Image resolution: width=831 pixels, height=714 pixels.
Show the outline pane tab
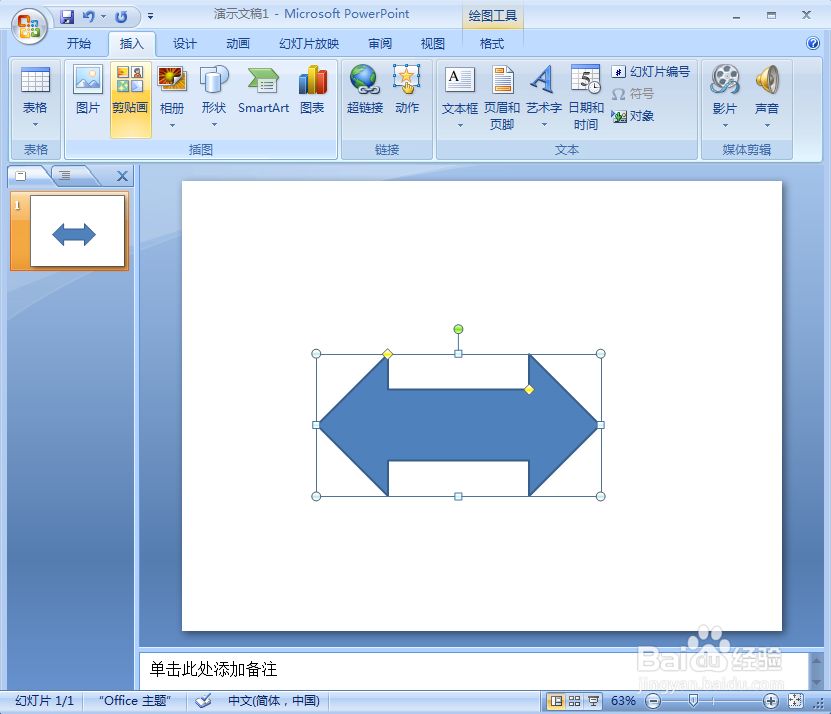tap(66, 176)
